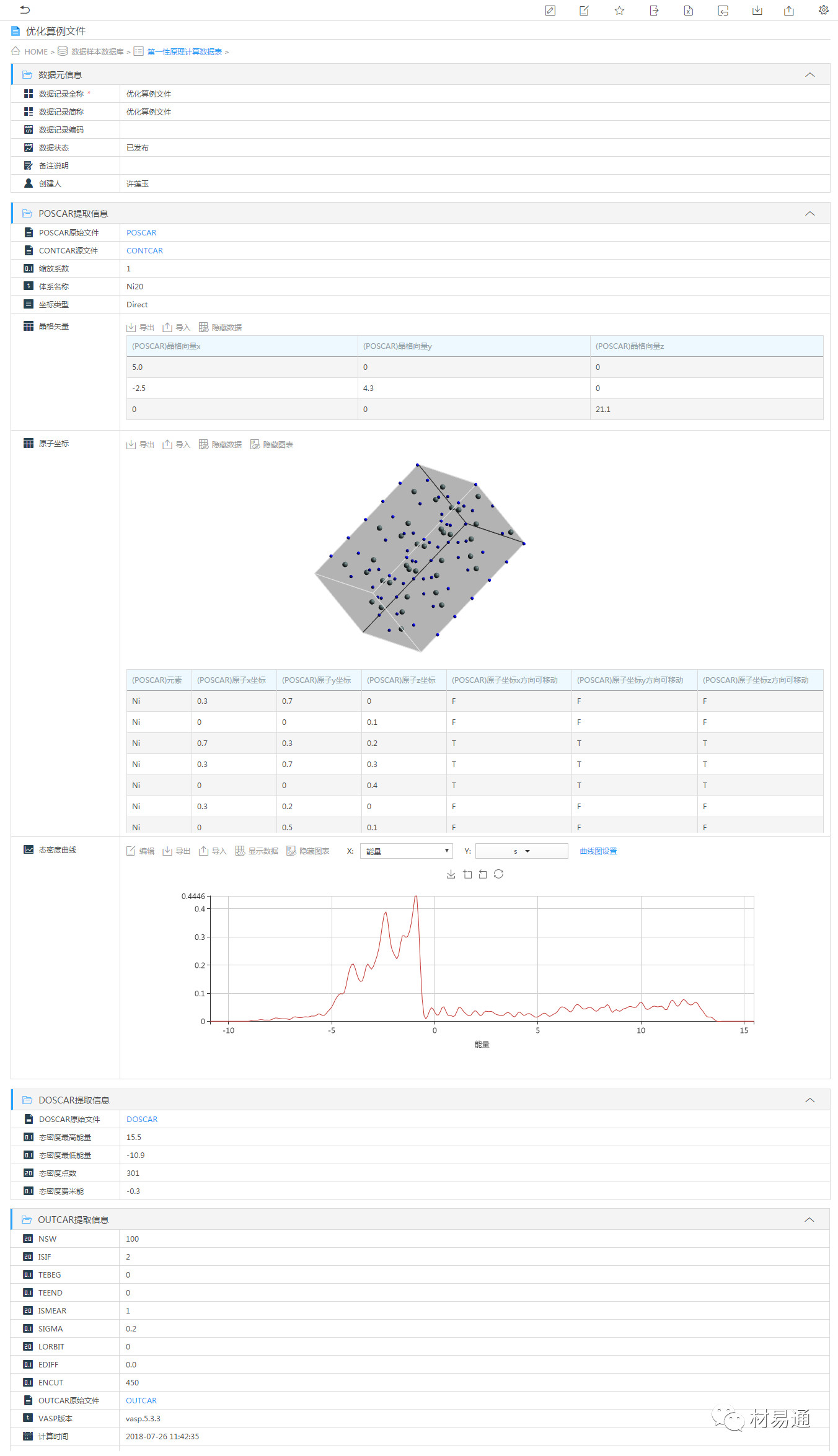
Task: Open the settings gear icon
Action: coord(823,10)
